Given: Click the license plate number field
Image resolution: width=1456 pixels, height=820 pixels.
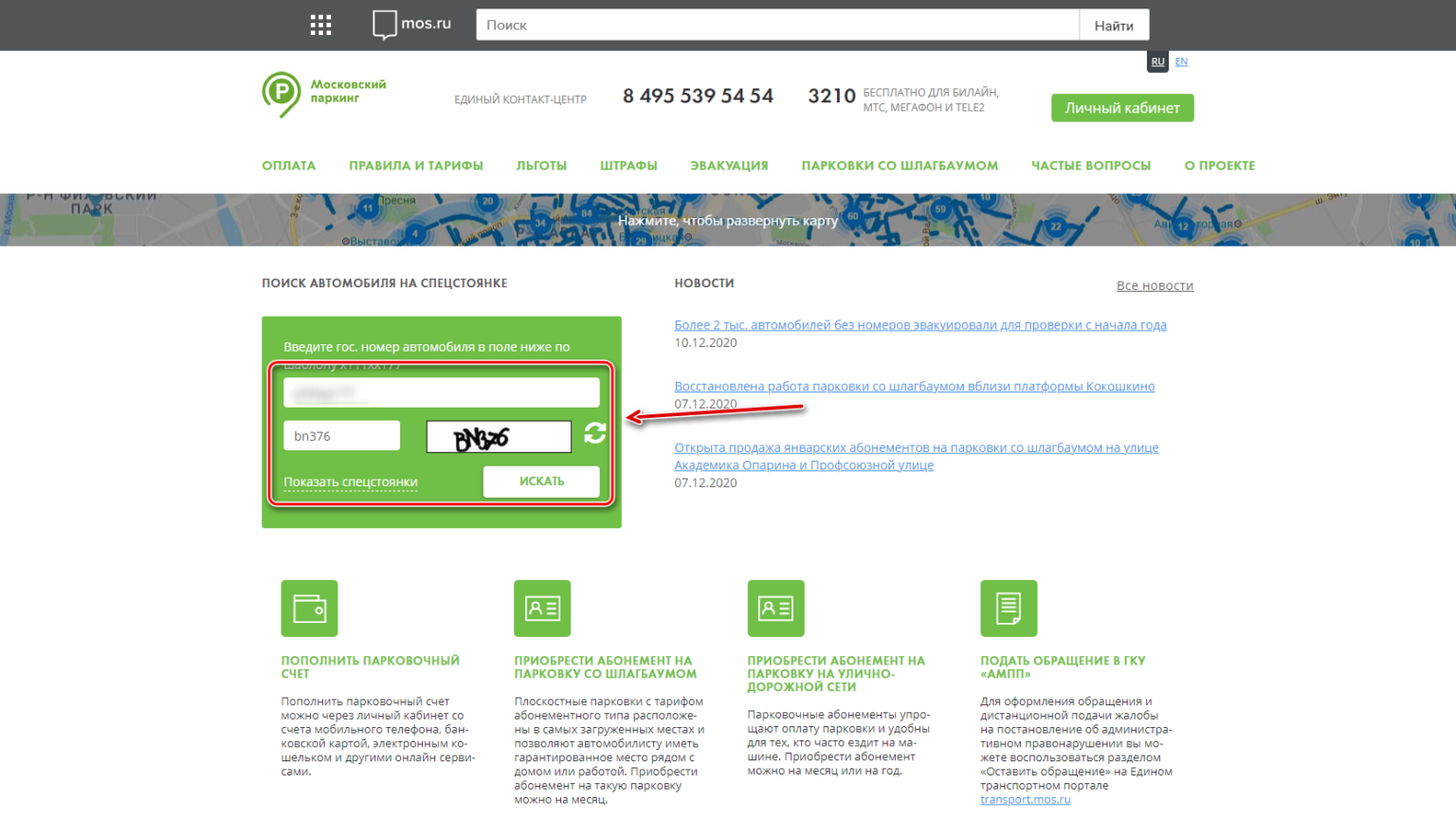Looking at the screenshot, I should (x=442, y=392).
